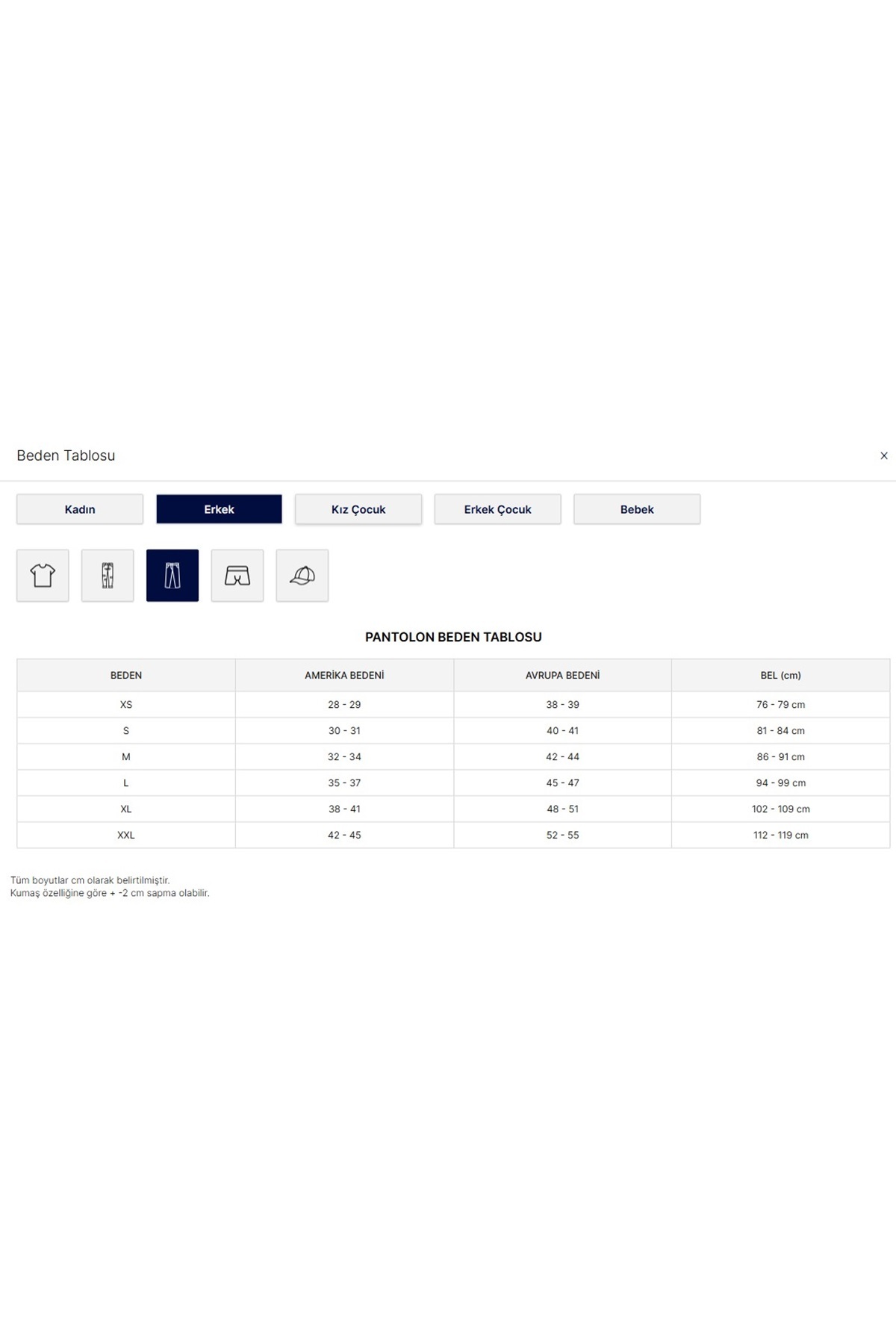Click the BEL (cm) column header

780,675
